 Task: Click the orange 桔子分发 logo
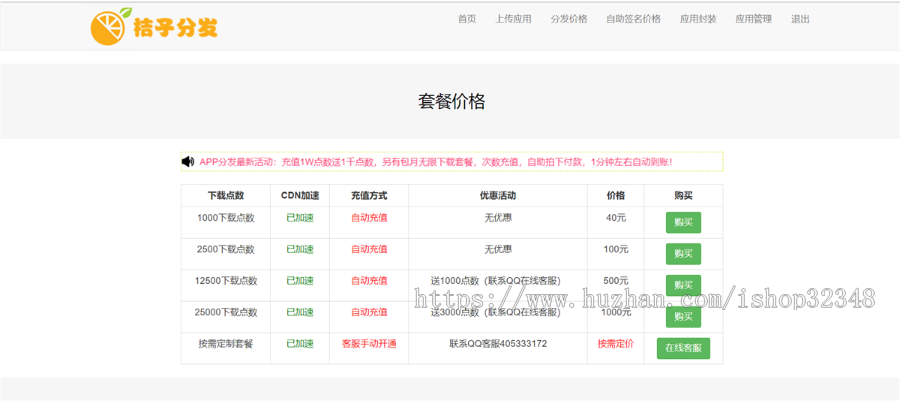coord(154,27)
